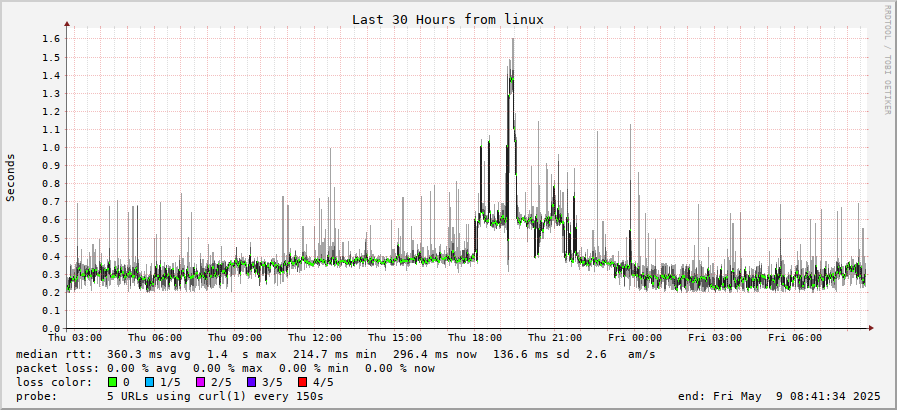The height and width of the screenshot is (410, 897).
Task: Click the 'median rtt:' label
Action: (53, 355)
